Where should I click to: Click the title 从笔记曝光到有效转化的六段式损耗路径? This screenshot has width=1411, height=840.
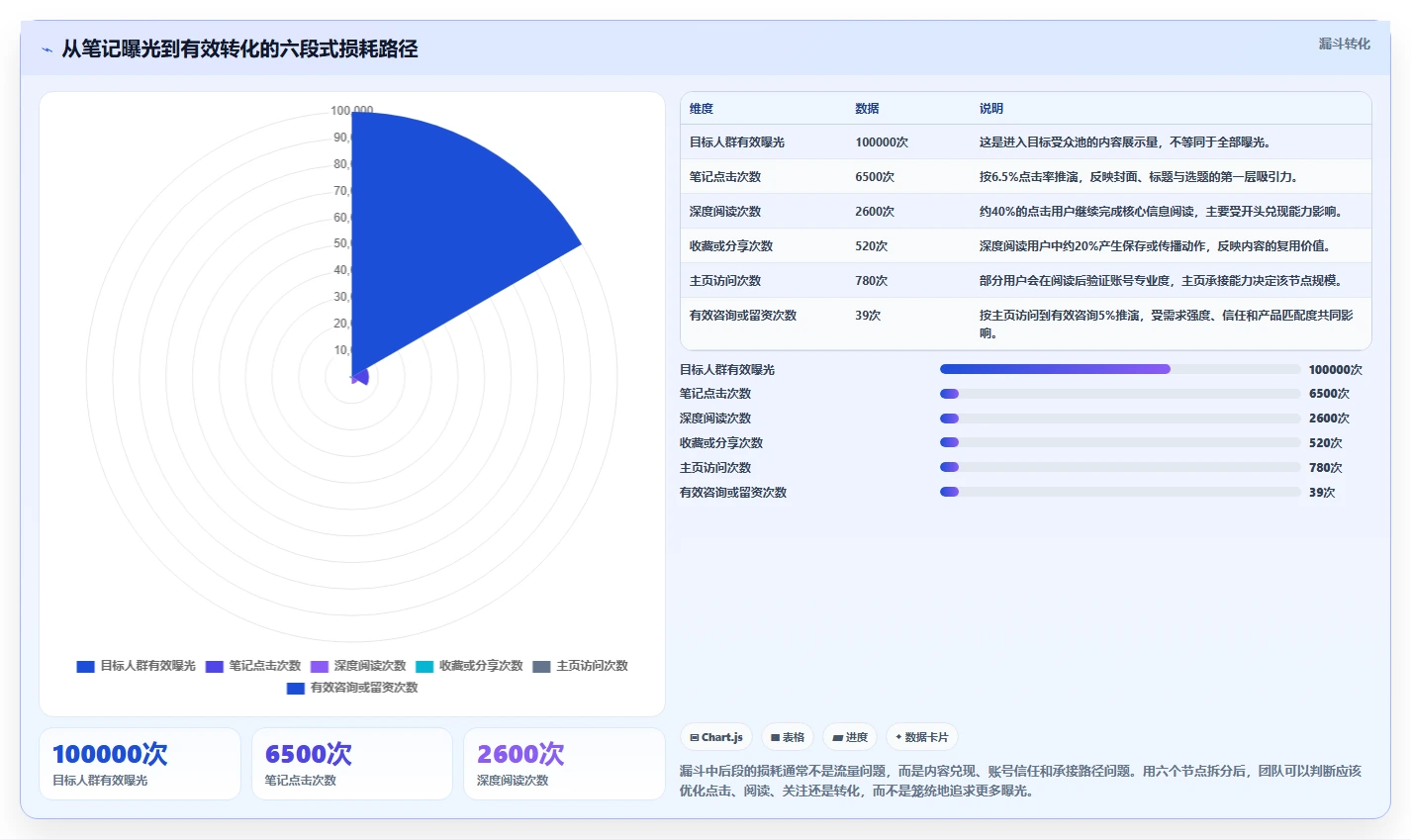pyautogui.click(x=239, y=48)
